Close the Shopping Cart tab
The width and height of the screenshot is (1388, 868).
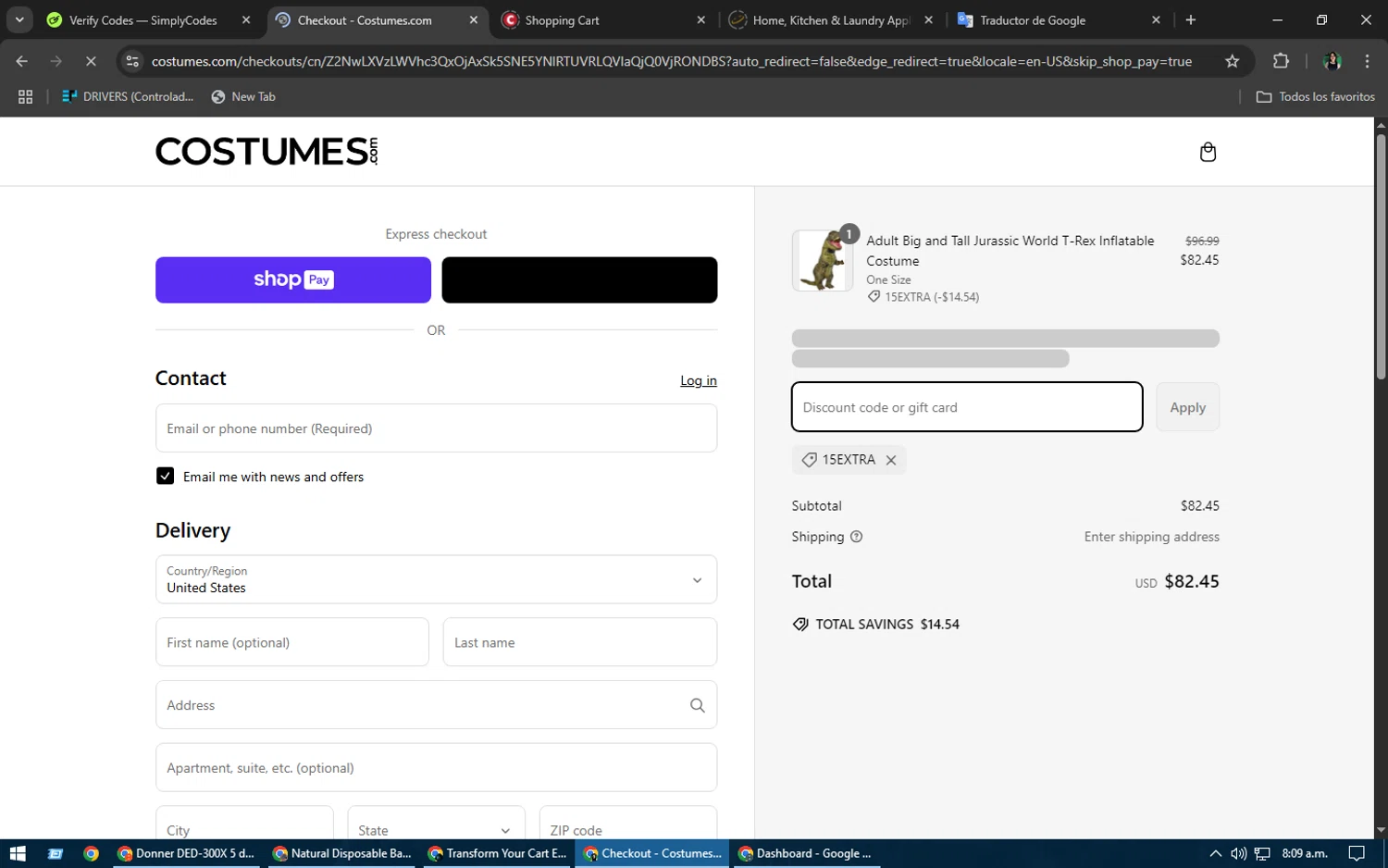point(700,19)
